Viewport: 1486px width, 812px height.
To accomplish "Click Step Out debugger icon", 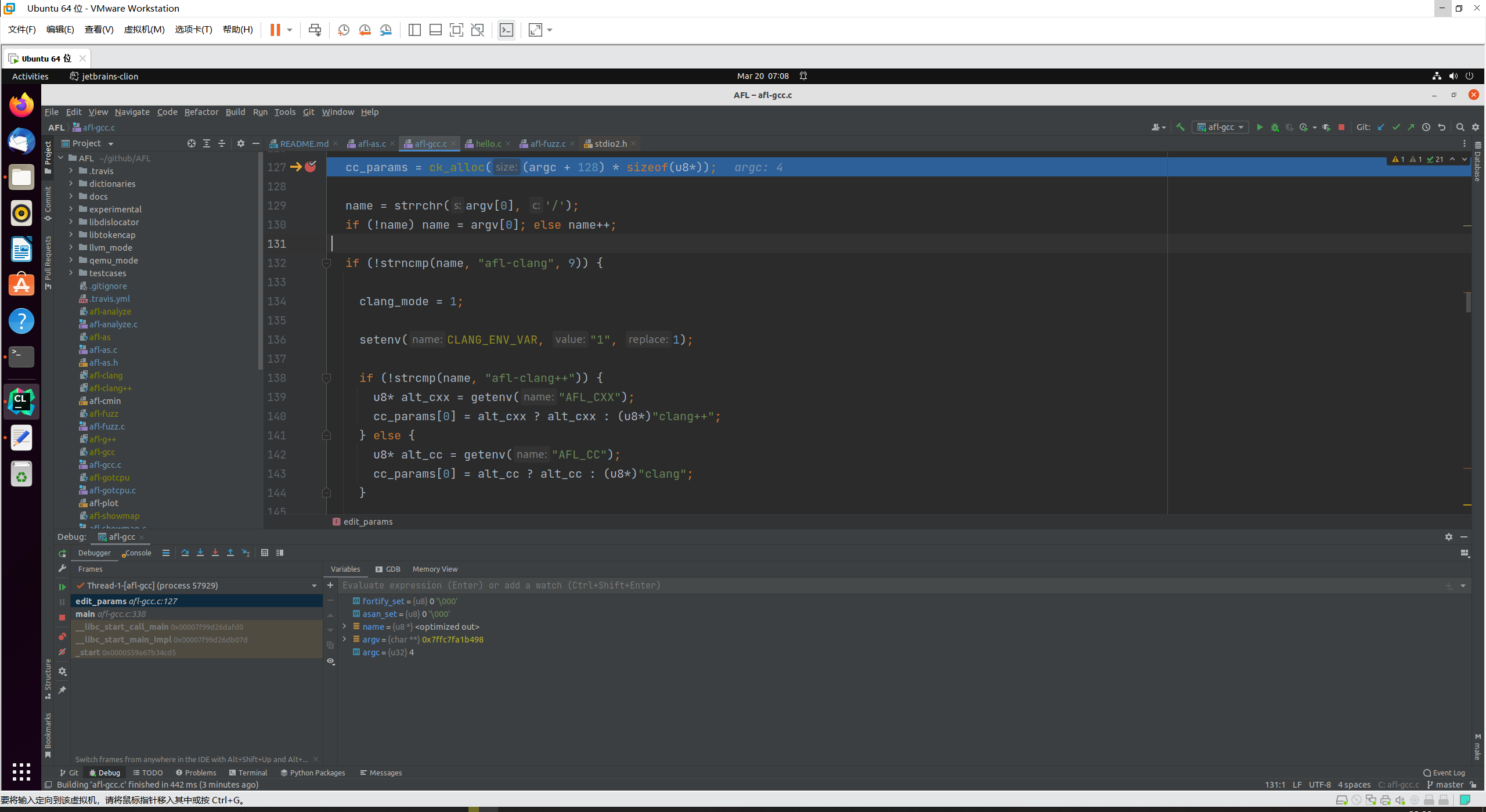I will pyautogui.click(x=230, y=553).
